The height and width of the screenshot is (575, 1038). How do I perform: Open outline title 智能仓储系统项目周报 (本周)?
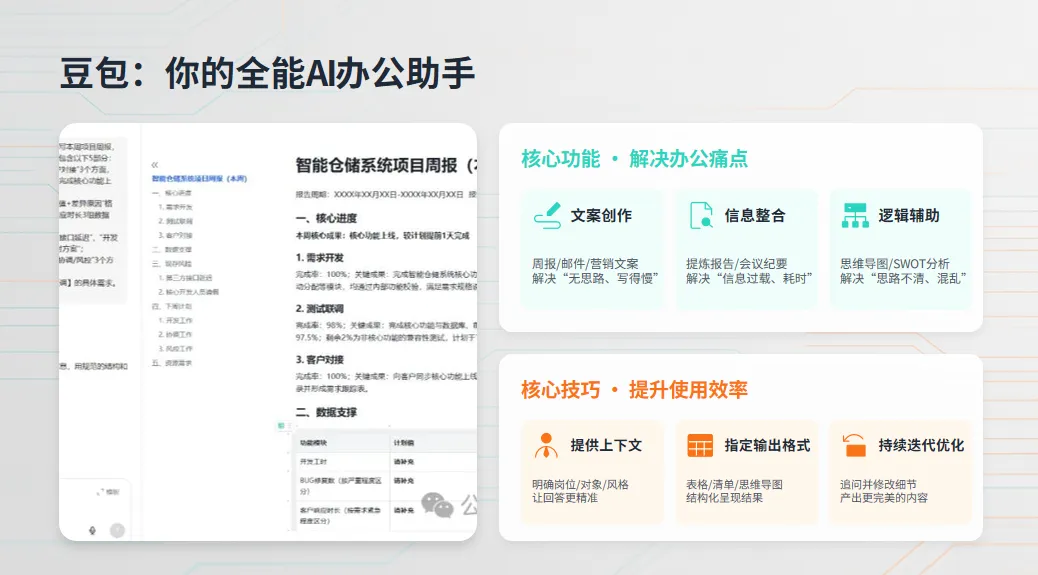coord(199,179)
